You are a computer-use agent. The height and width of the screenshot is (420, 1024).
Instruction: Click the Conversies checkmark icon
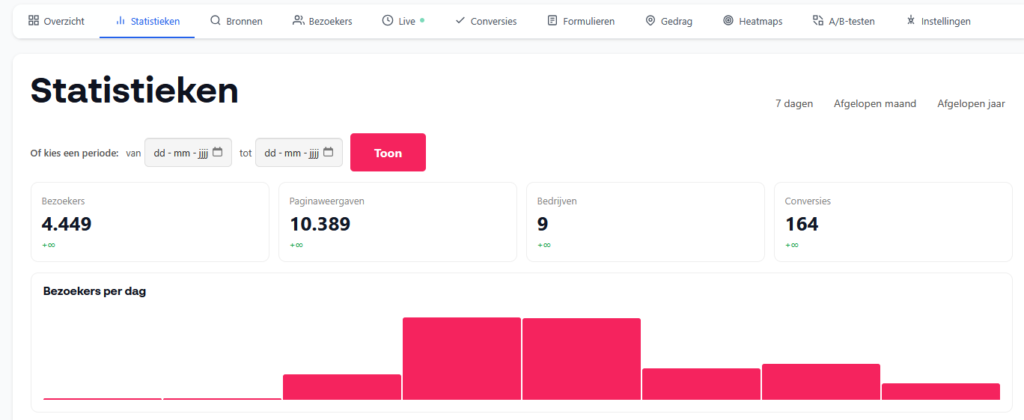[460, 21]
